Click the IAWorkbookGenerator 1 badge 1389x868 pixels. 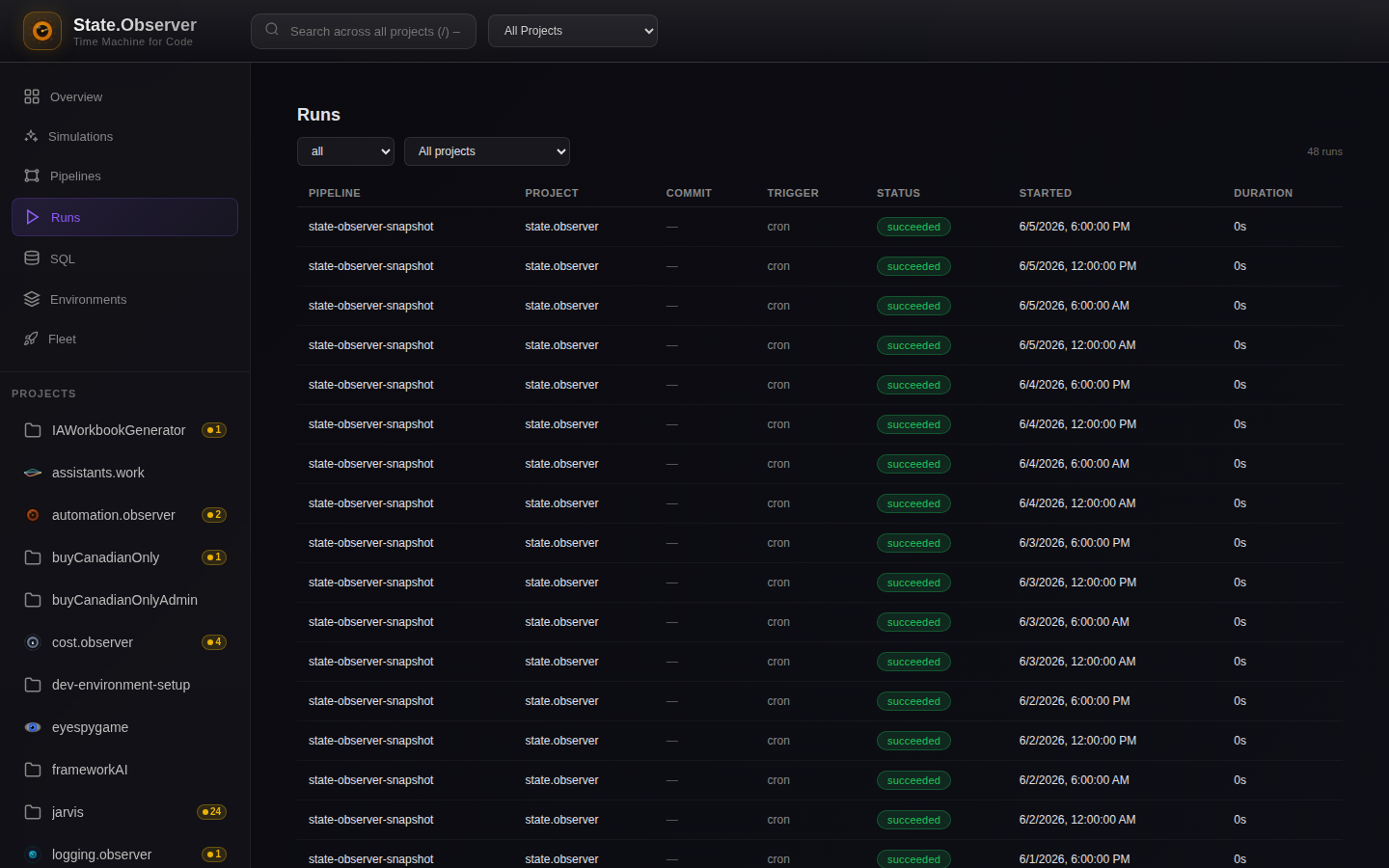click(214, 430)
